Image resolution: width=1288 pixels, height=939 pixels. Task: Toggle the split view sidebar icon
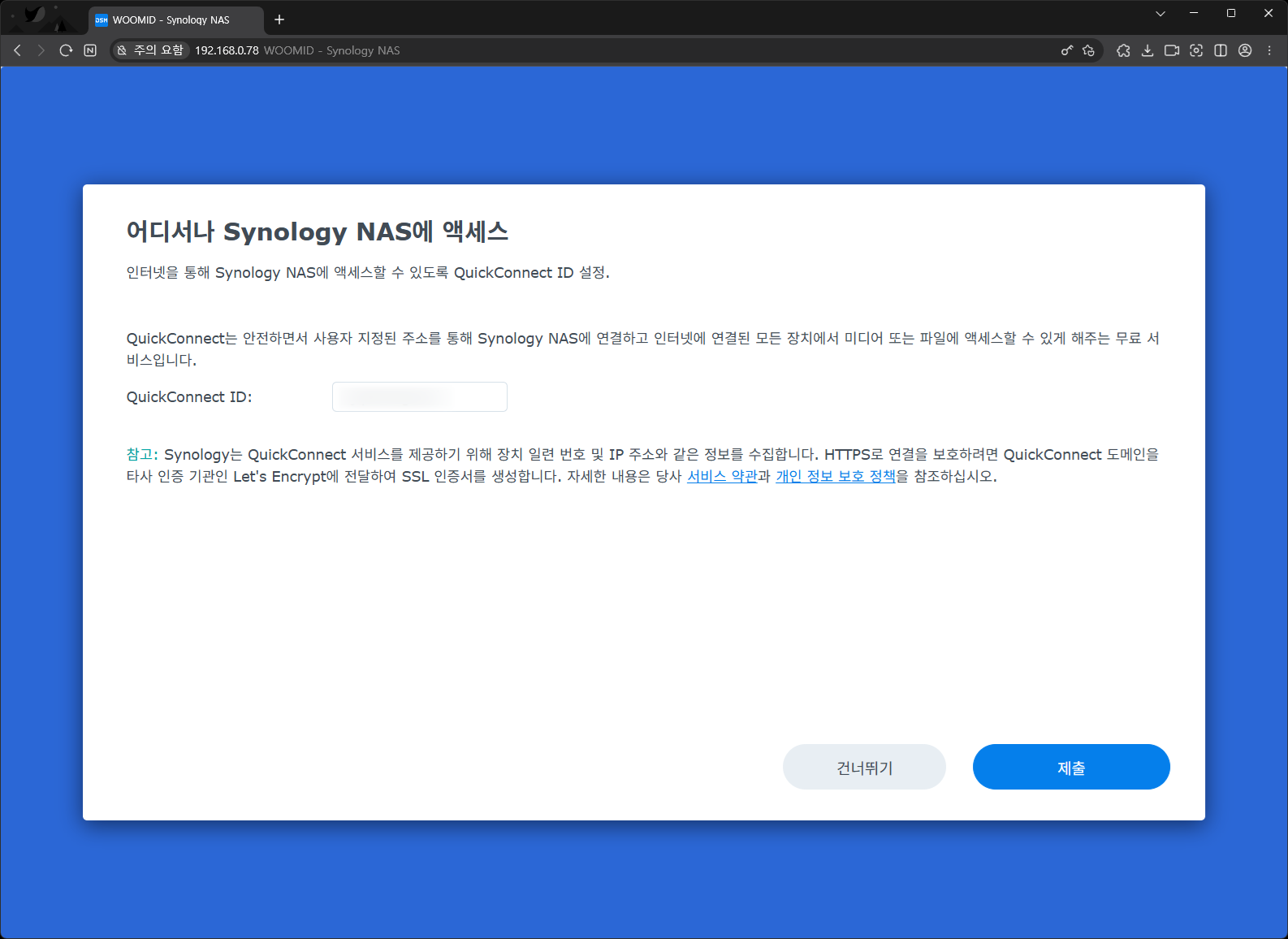click(1221, 50)
